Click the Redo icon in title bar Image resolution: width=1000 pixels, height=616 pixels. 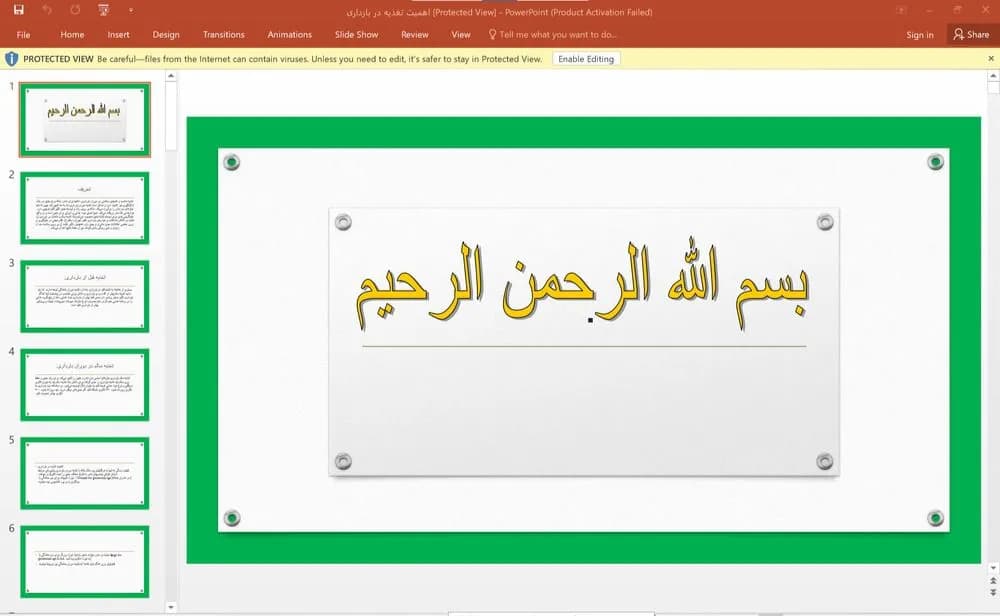pos(75,10)
